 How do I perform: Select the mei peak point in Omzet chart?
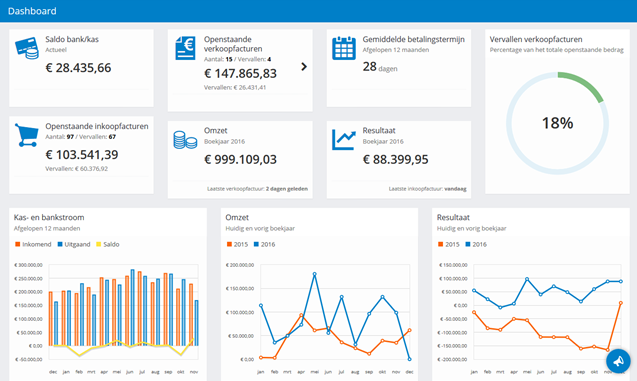[314, 274]
